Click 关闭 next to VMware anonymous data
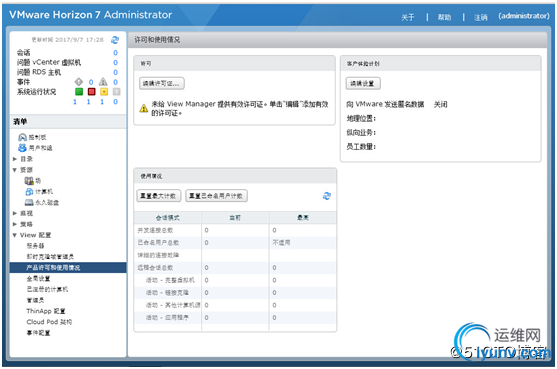Viewport: 557px width, 369px height. click(x=440, y=104)
